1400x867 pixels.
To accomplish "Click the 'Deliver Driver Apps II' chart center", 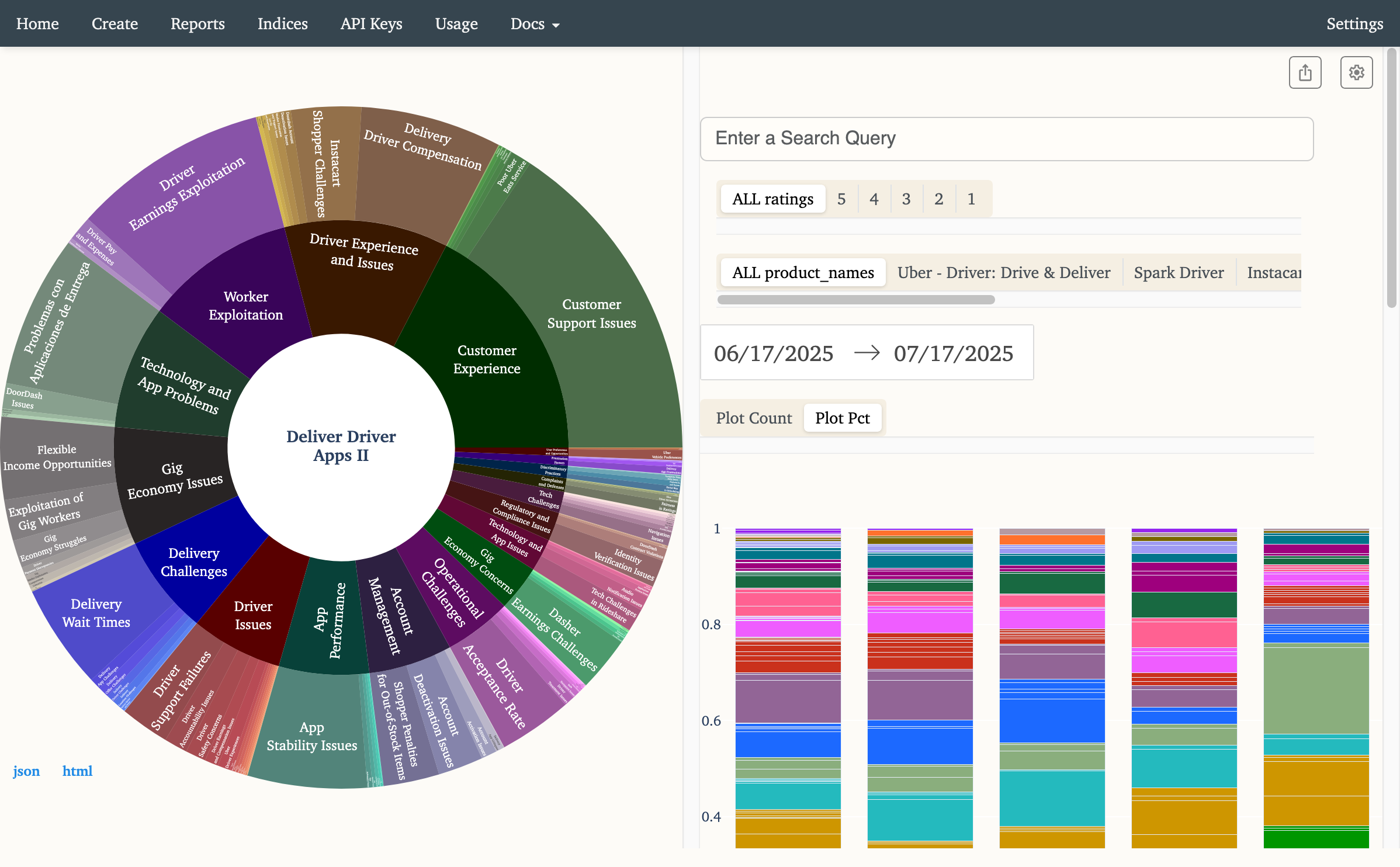I will (341, 446).
